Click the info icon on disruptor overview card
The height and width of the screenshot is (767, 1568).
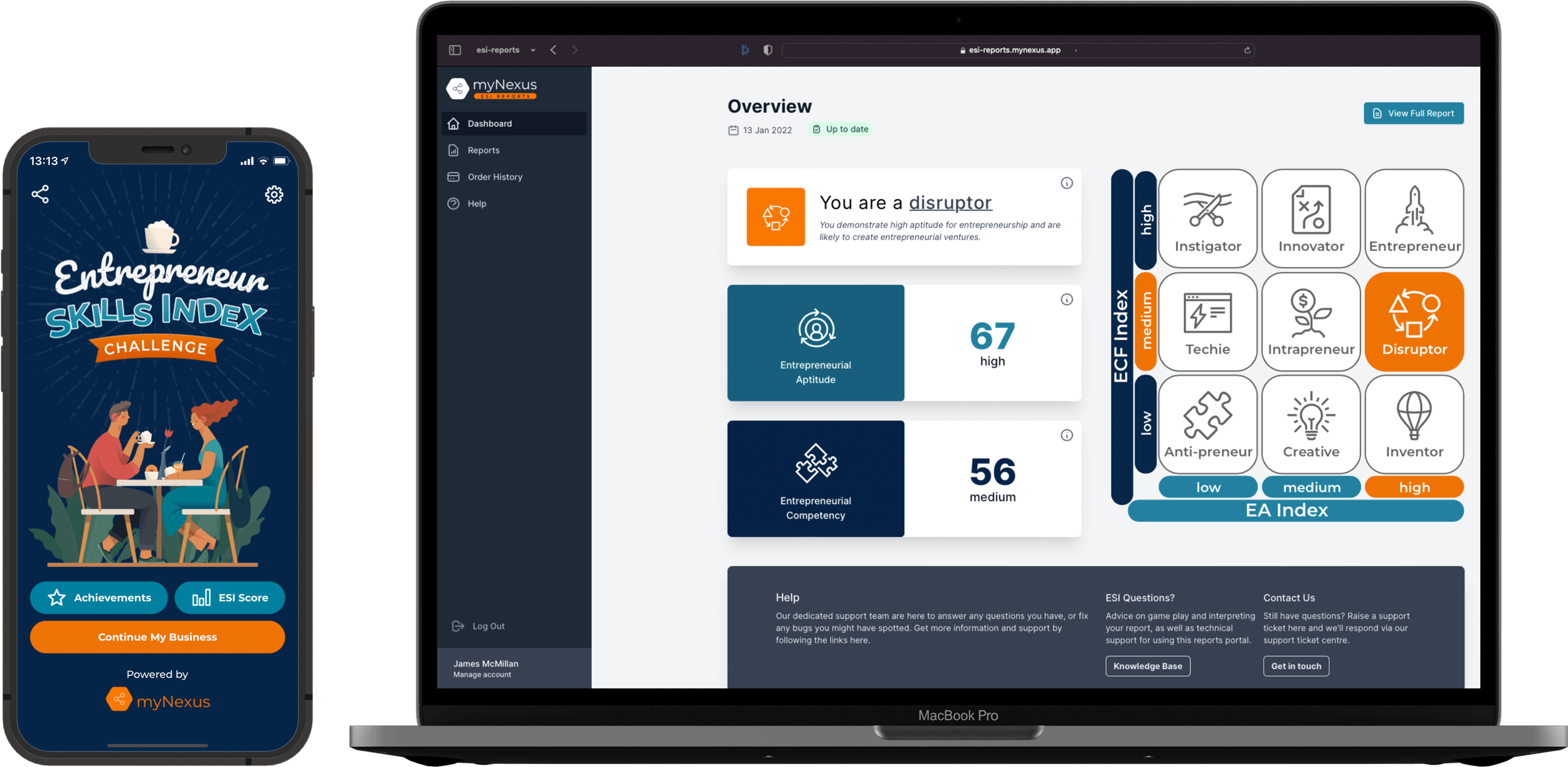tap(1066, 183)
